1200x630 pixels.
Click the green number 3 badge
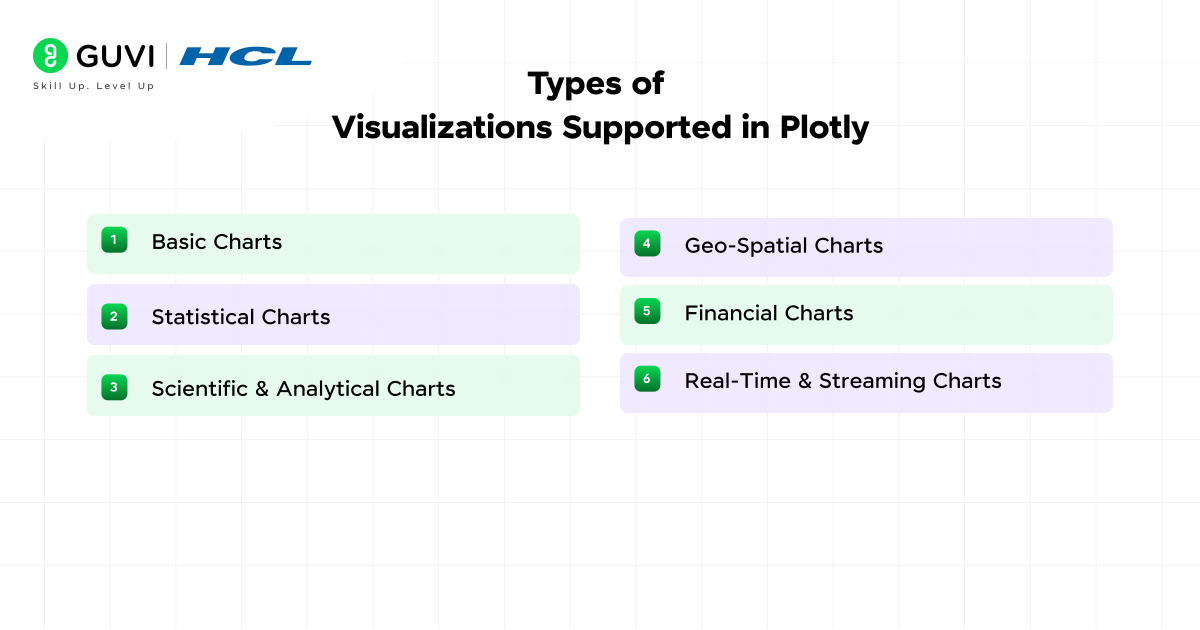(x=114, y=387)
